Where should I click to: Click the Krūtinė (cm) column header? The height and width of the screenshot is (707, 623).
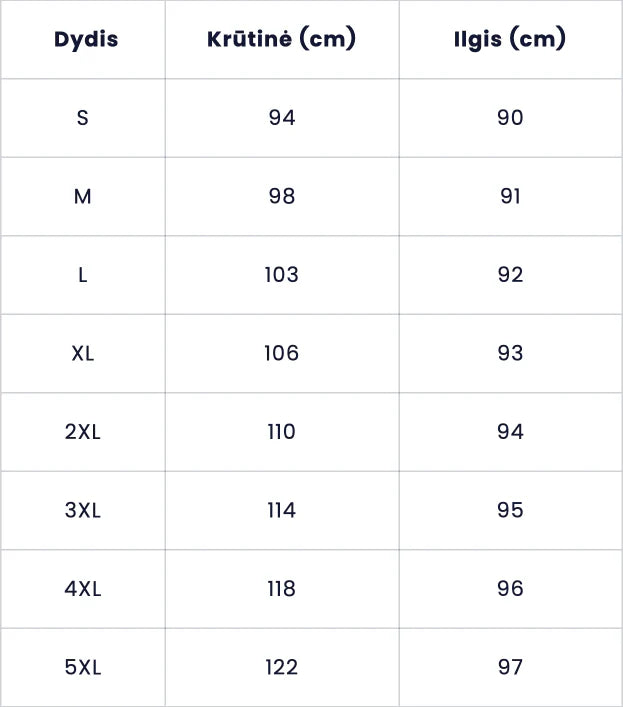coord(282,40)
